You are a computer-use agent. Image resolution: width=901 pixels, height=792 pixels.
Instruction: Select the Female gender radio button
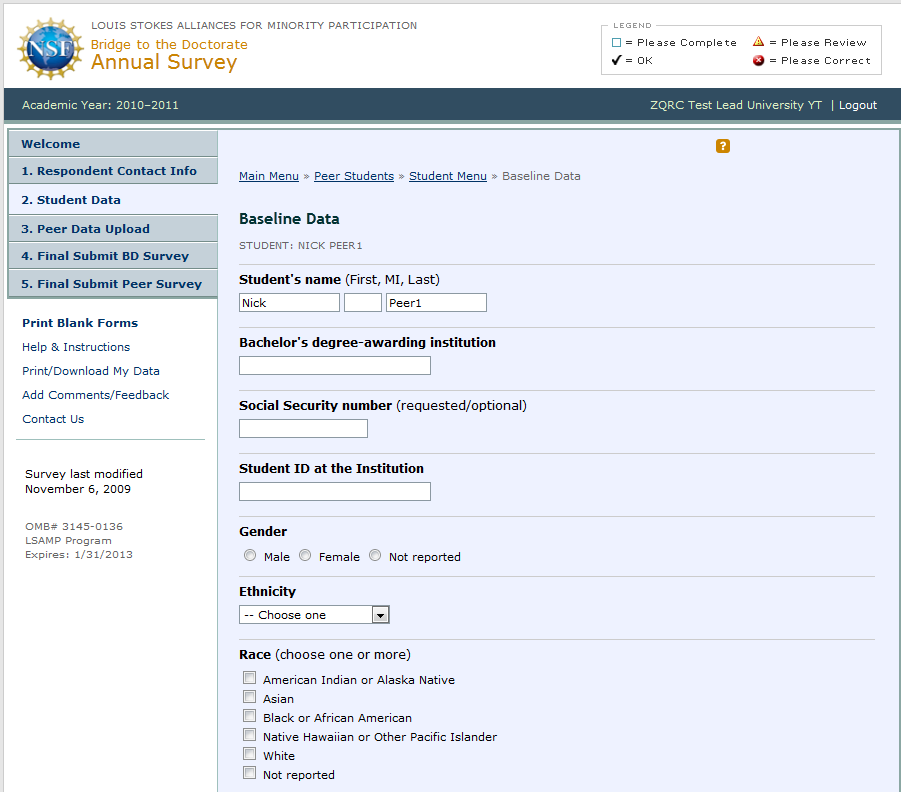[x=305, y=556]
